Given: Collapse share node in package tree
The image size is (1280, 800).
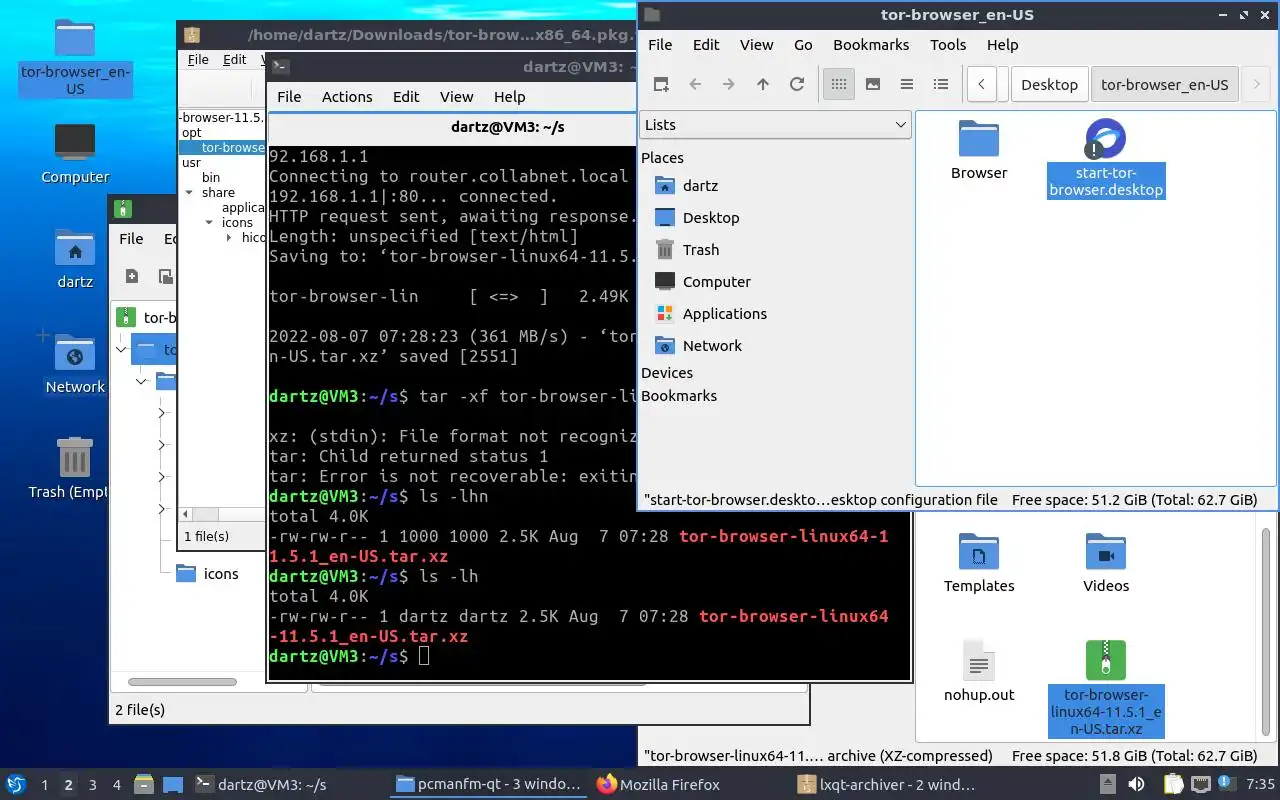Looking at the screenshot, I should [x=189, y=192].
